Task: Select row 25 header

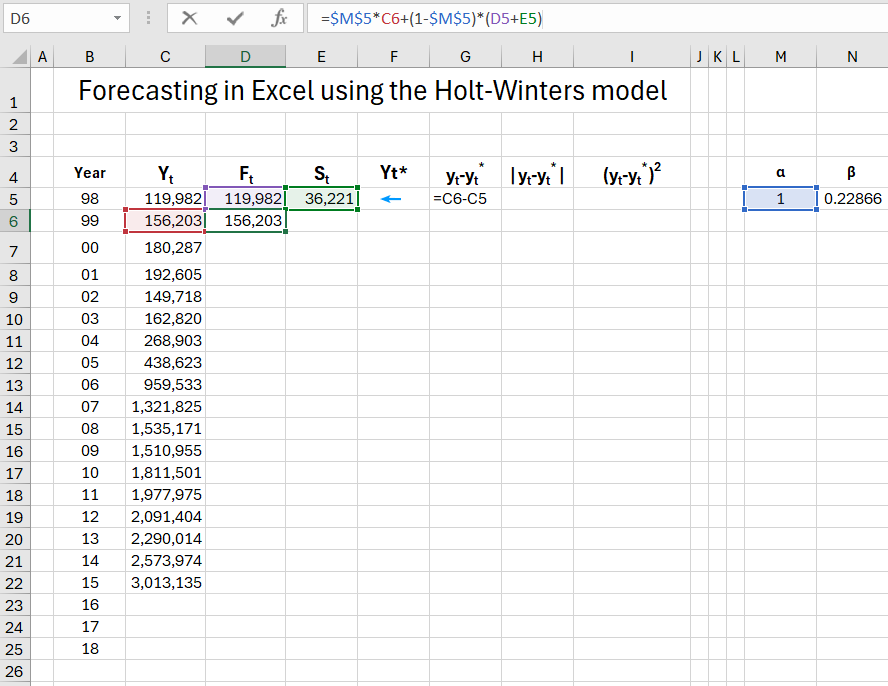Action: 14,649
